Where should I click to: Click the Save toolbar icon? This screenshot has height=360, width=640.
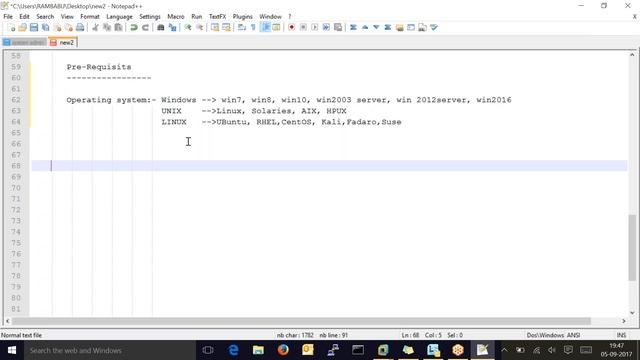(x=34, y=27)
